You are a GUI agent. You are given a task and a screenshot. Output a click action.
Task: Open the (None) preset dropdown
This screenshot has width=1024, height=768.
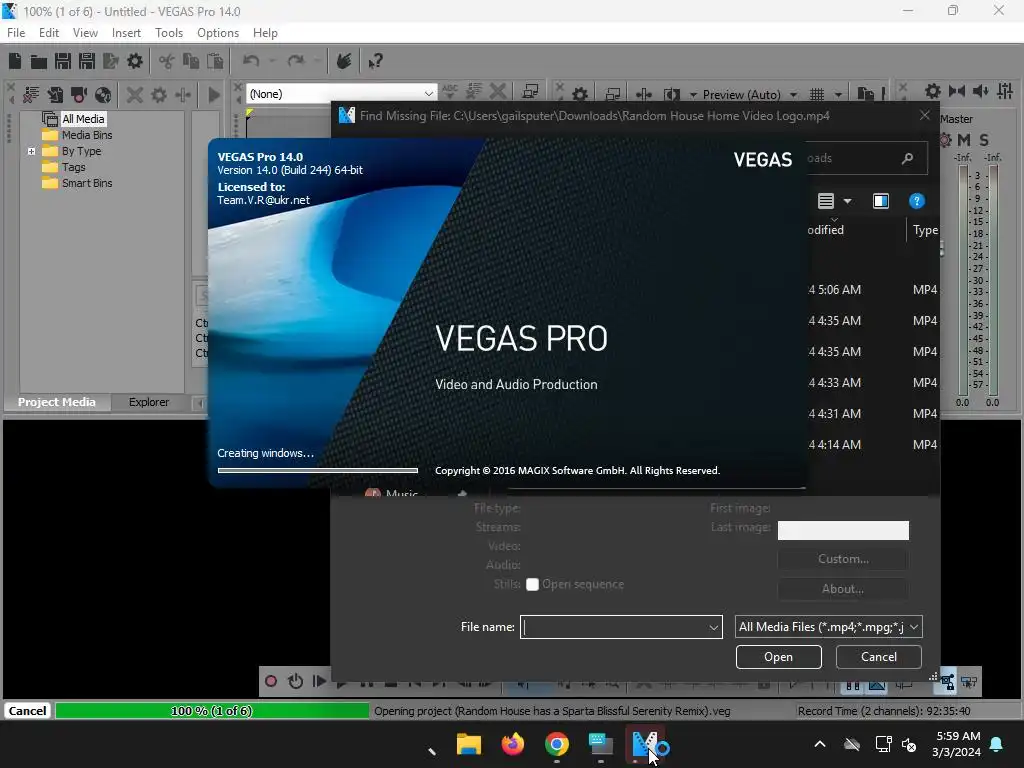pos(428,94)
